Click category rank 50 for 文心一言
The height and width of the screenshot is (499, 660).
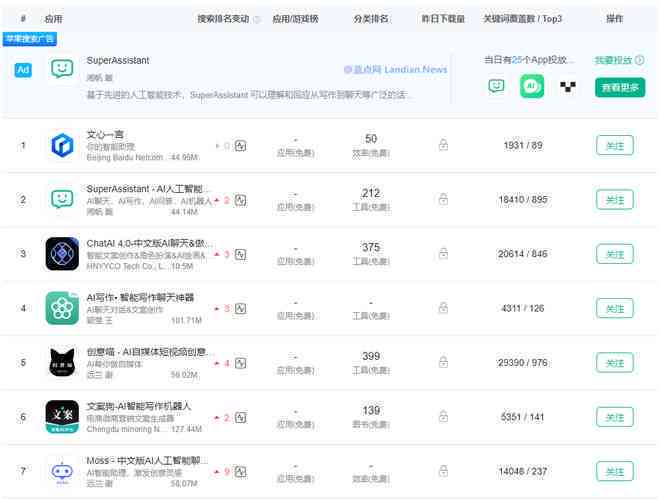coord(371,139)
